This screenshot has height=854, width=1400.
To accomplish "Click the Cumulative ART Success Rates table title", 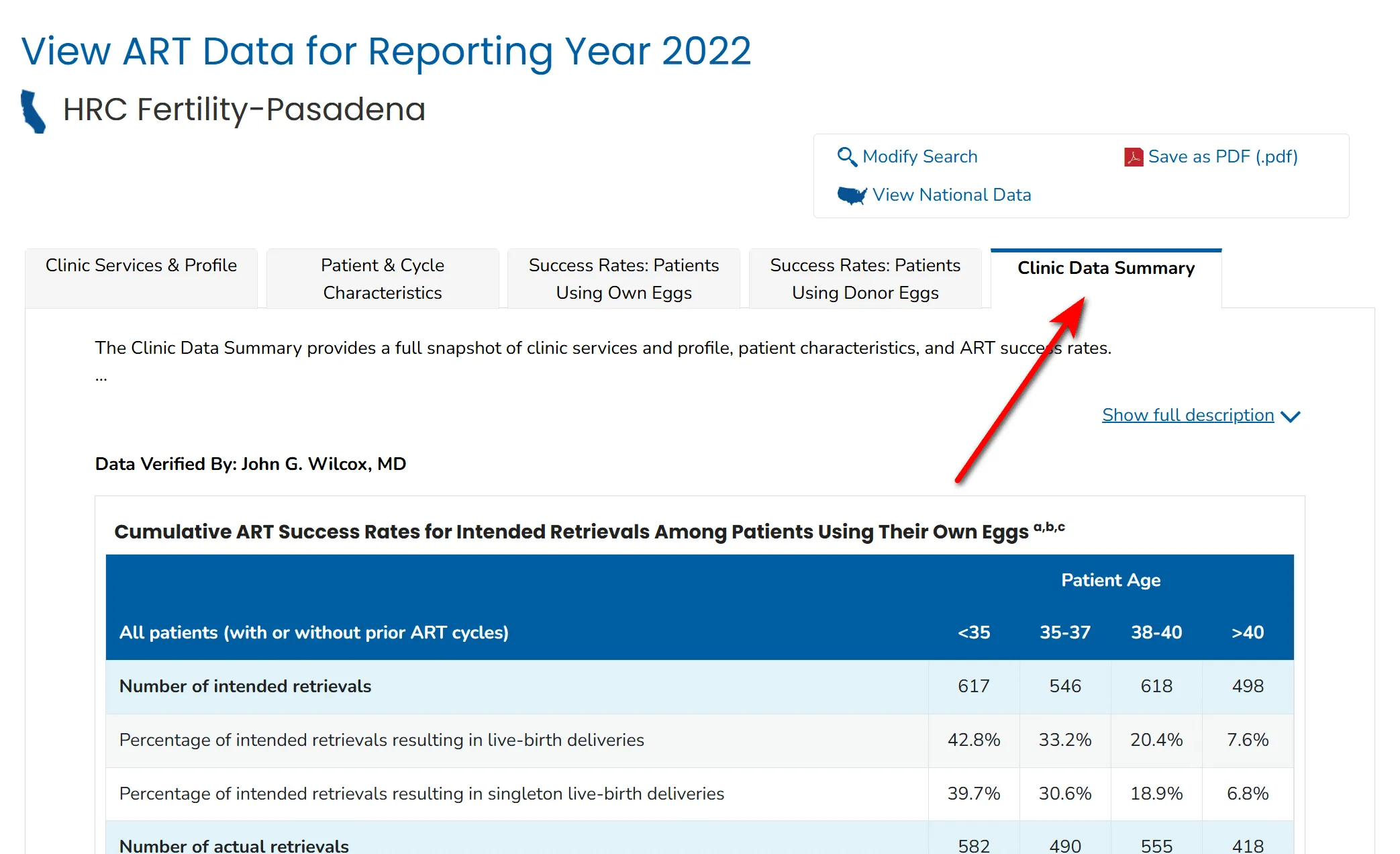I will click(x=589, y=531).
